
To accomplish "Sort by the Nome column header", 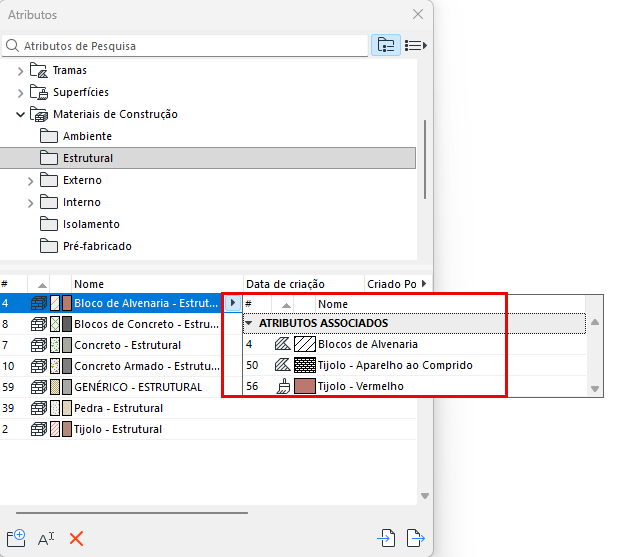I will click(x=157, y=284).
